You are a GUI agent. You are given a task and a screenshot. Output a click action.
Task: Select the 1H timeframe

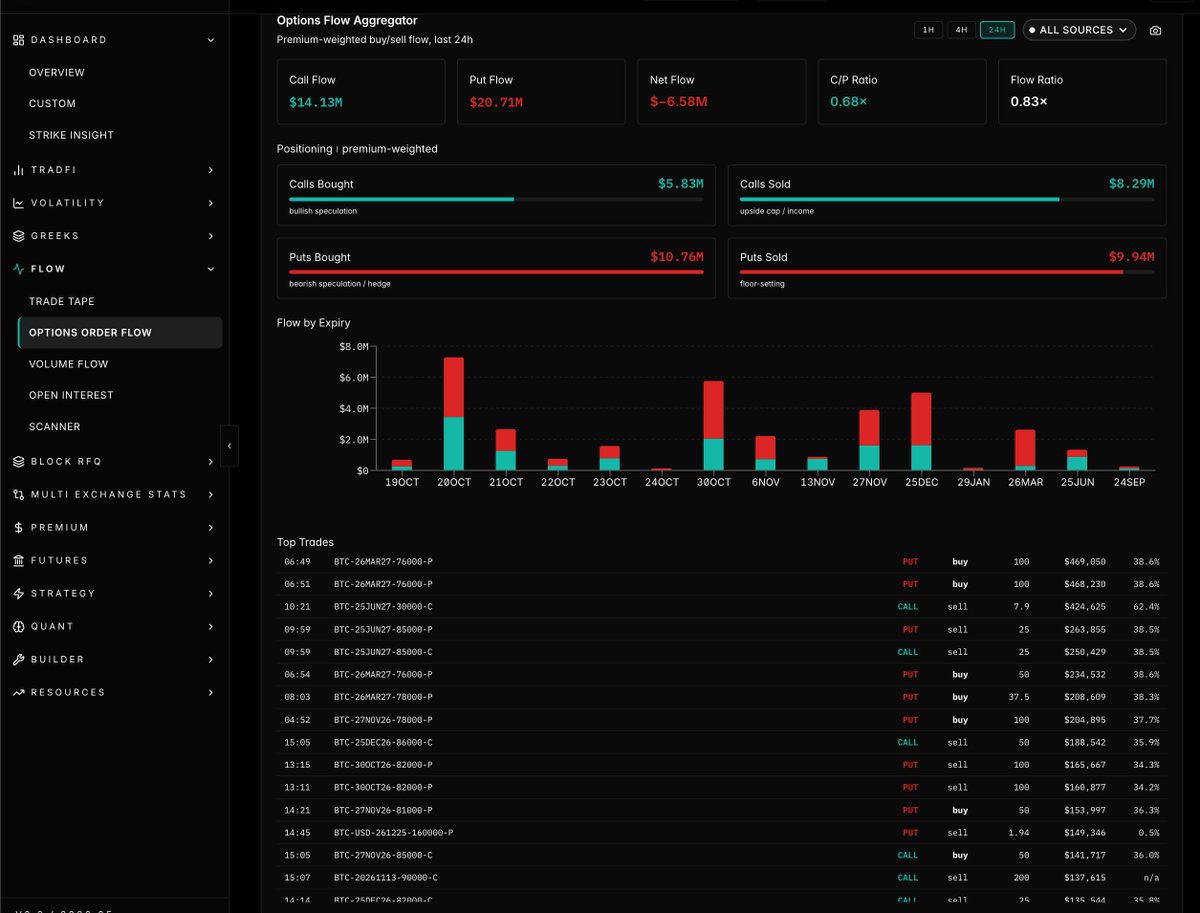pos(928,30)
